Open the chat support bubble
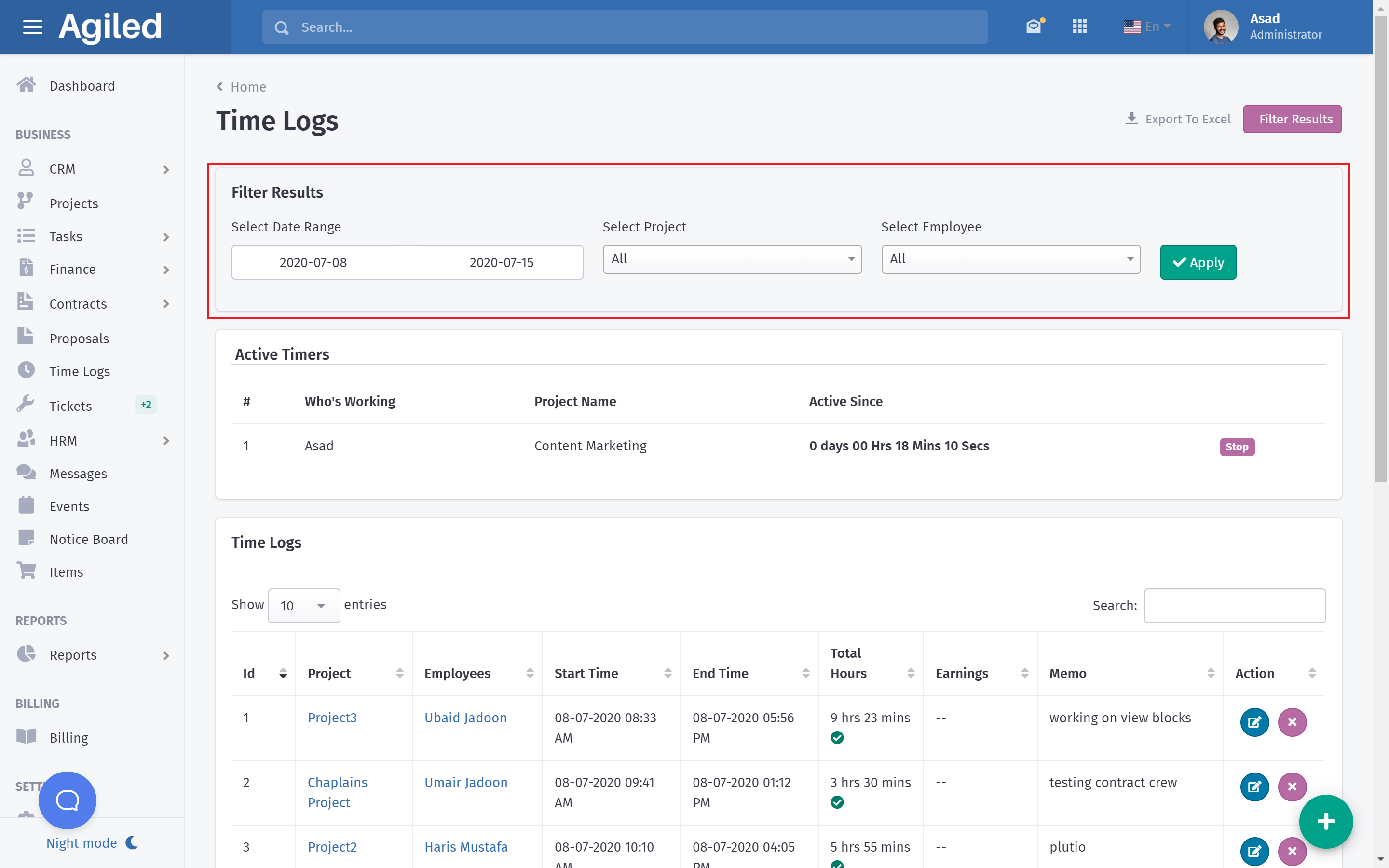The width and height of the screenshot is (1389, 868). pos(68,800)
